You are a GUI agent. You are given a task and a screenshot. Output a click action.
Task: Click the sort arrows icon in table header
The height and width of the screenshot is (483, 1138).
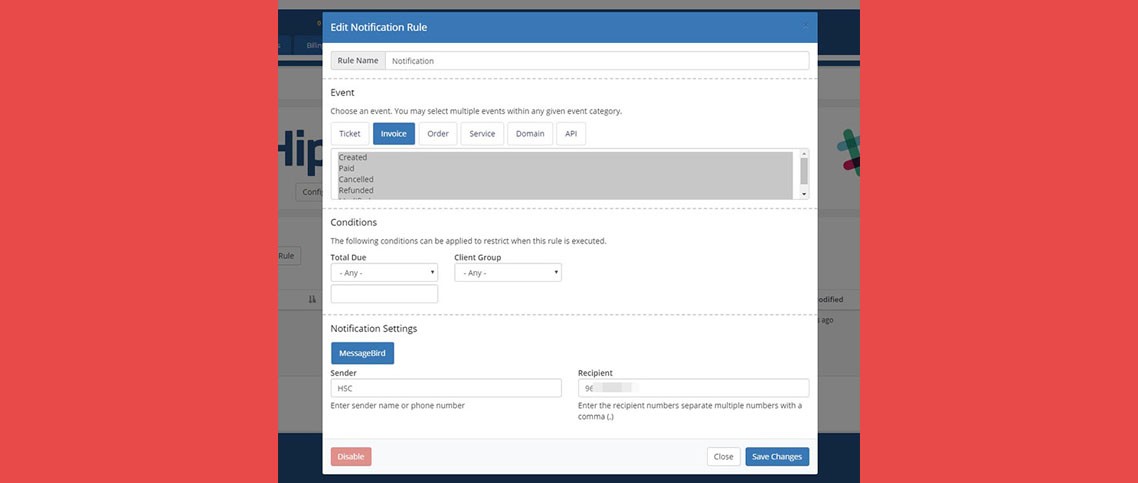point(312,299)
